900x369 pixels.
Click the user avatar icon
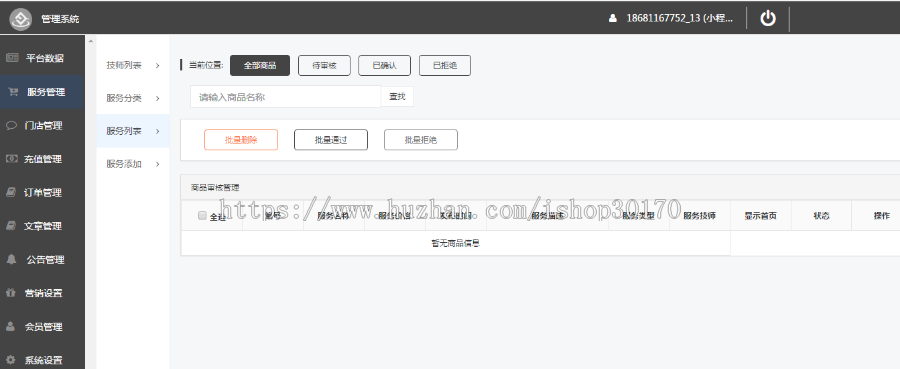pyautogui.click(x=613, y=18)
